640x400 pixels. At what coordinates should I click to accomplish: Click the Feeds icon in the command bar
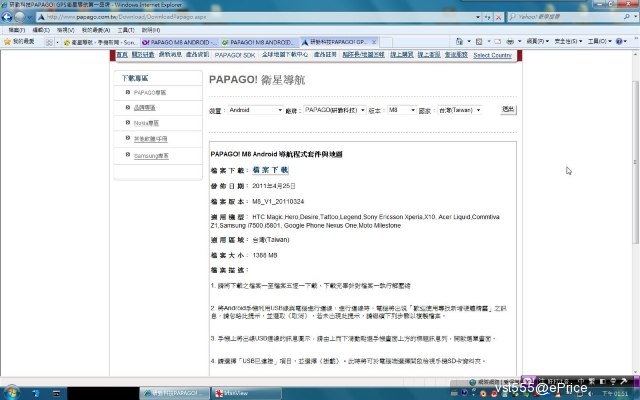pos(479,41)
